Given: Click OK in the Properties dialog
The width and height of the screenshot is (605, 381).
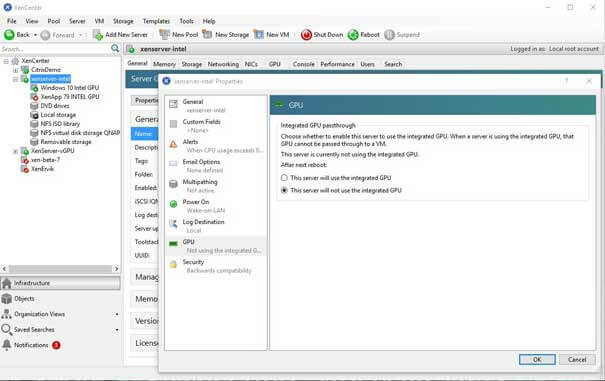Looking at the screenshot, I should tap(537, 359).
